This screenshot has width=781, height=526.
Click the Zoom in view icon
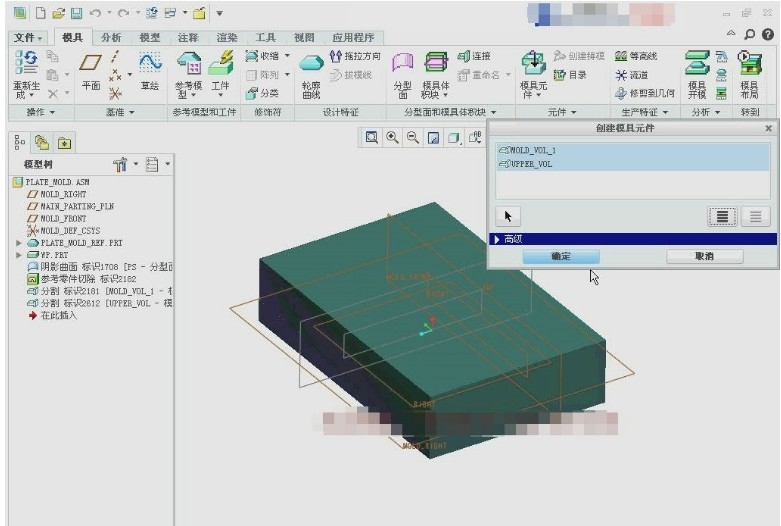[392, 137]
